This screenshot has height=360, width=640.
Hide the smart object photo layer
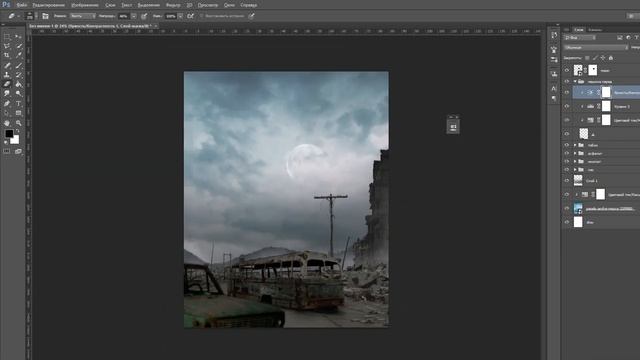(567, 209)
